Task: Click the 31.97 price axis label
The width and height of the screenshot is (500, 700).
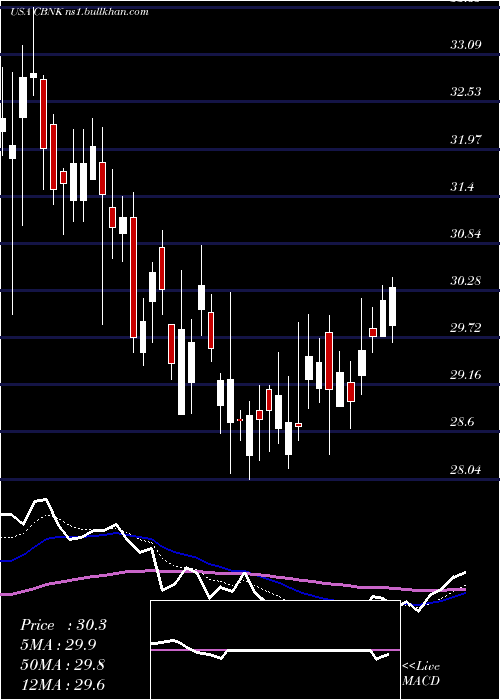Action: [466, 140]
